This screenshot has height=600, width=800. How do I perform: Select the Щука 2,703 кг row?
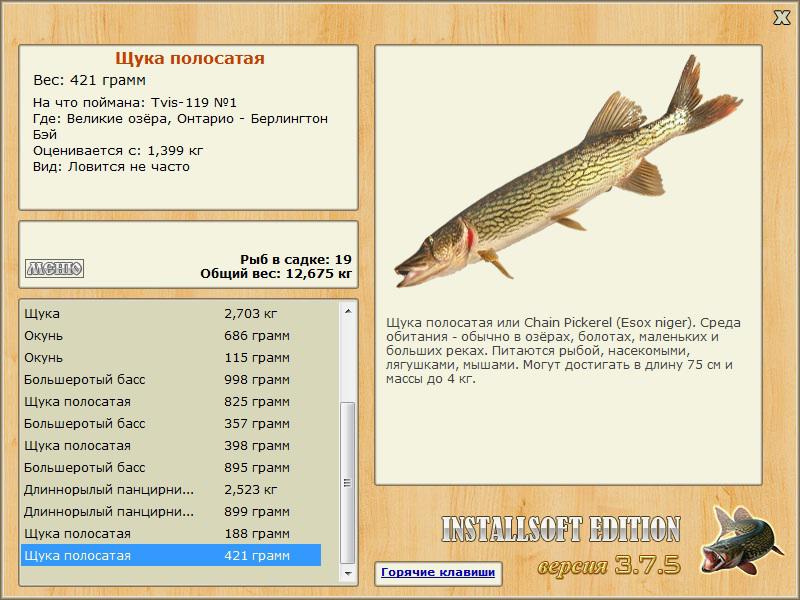coord(171,314)
